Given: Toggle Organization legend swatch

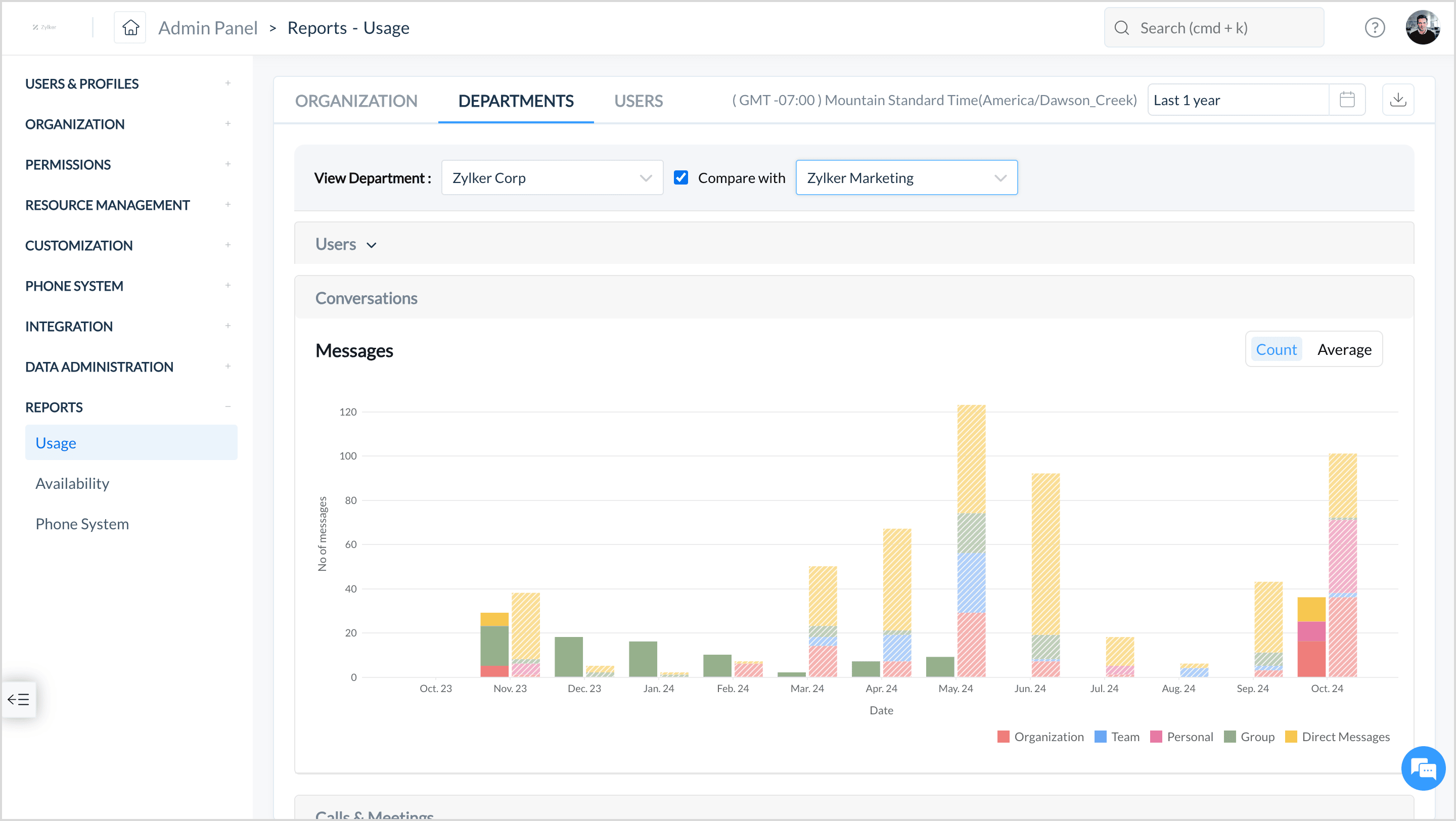Looking at the screenshot, I should (1003, 737).
